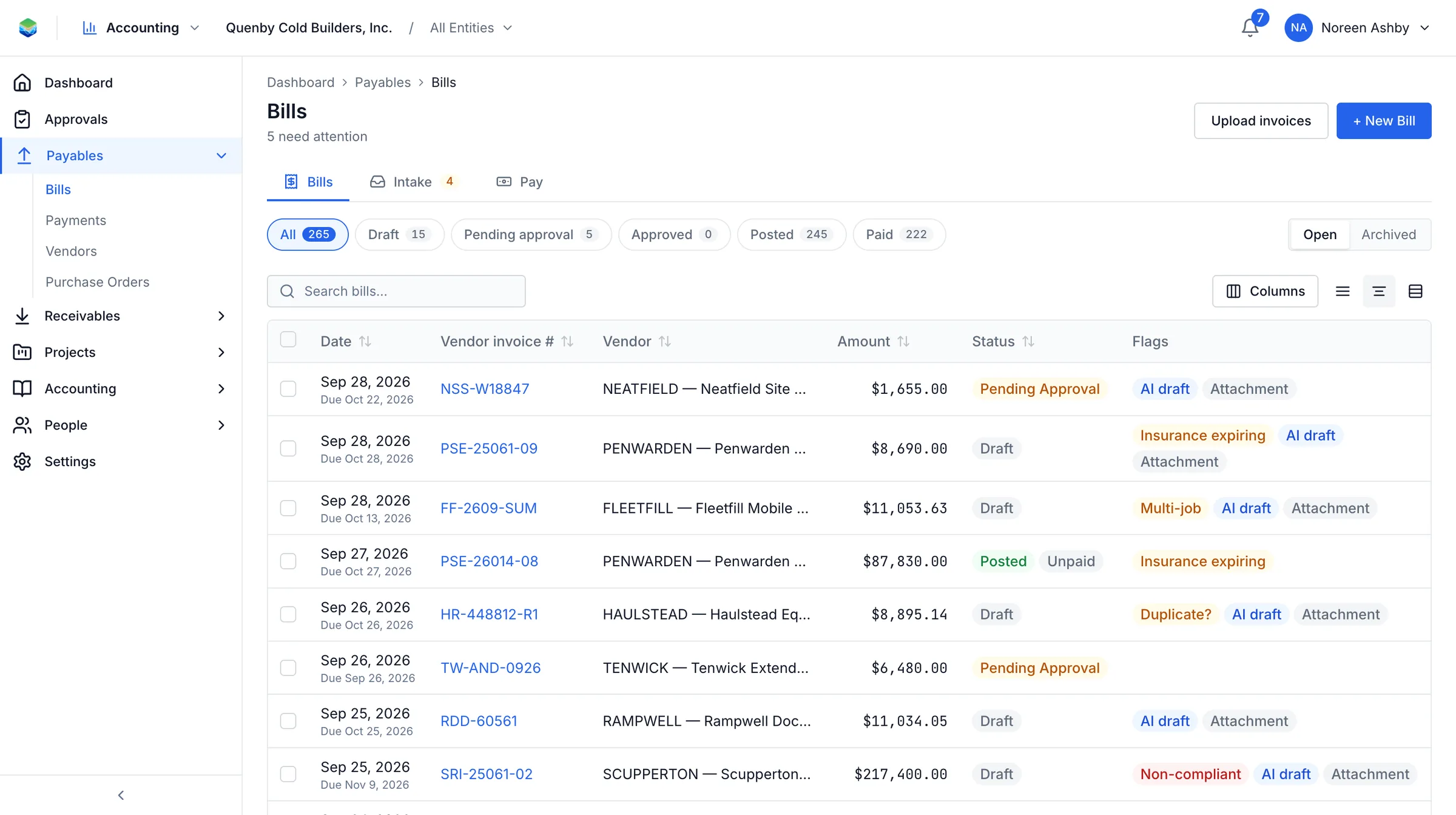The image size is (1456, 815).
Task: Switch to the Pay tab
Action: point(520,182)
